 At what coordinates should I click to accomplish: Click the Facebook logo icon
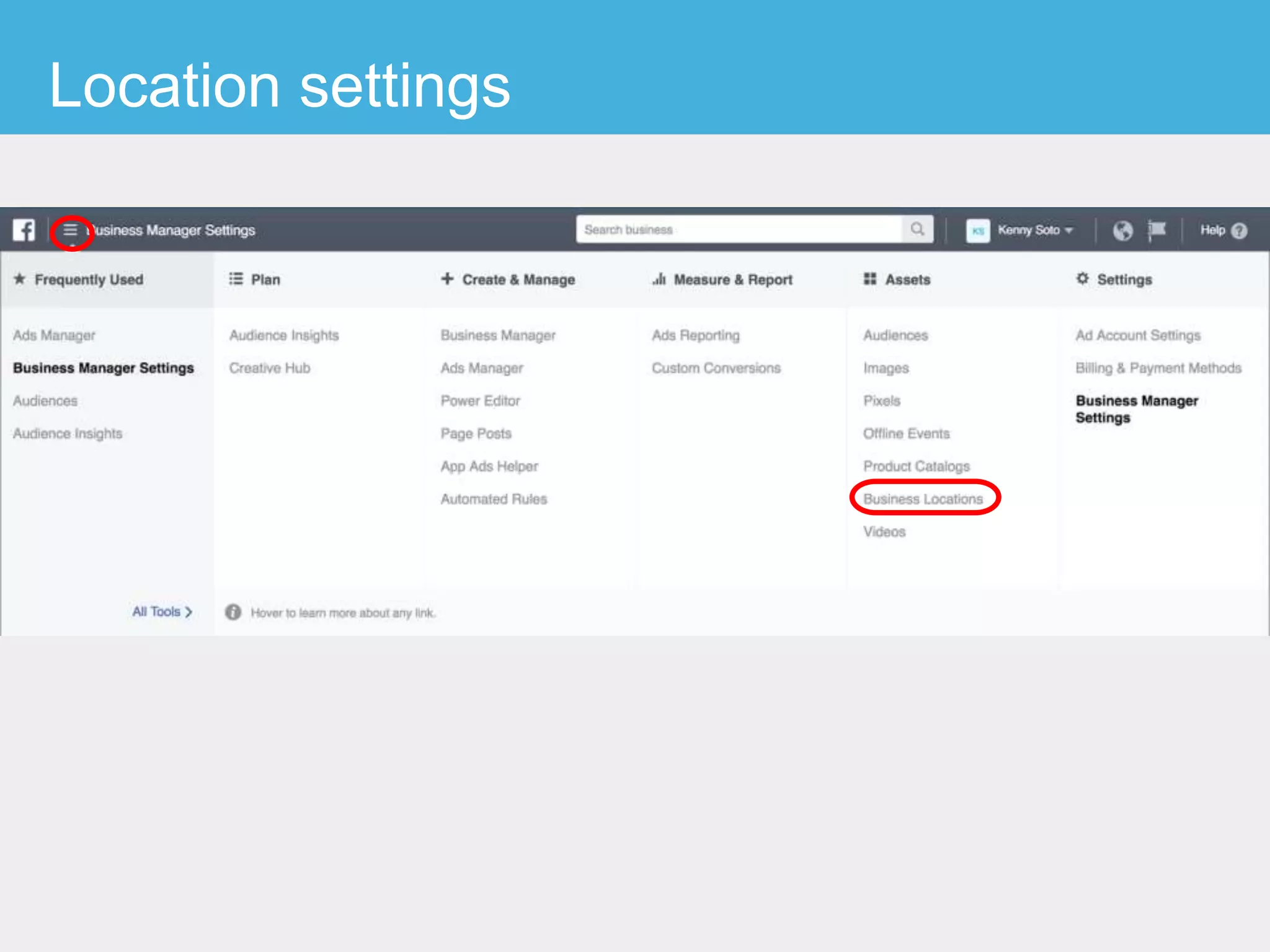[24, 230]
